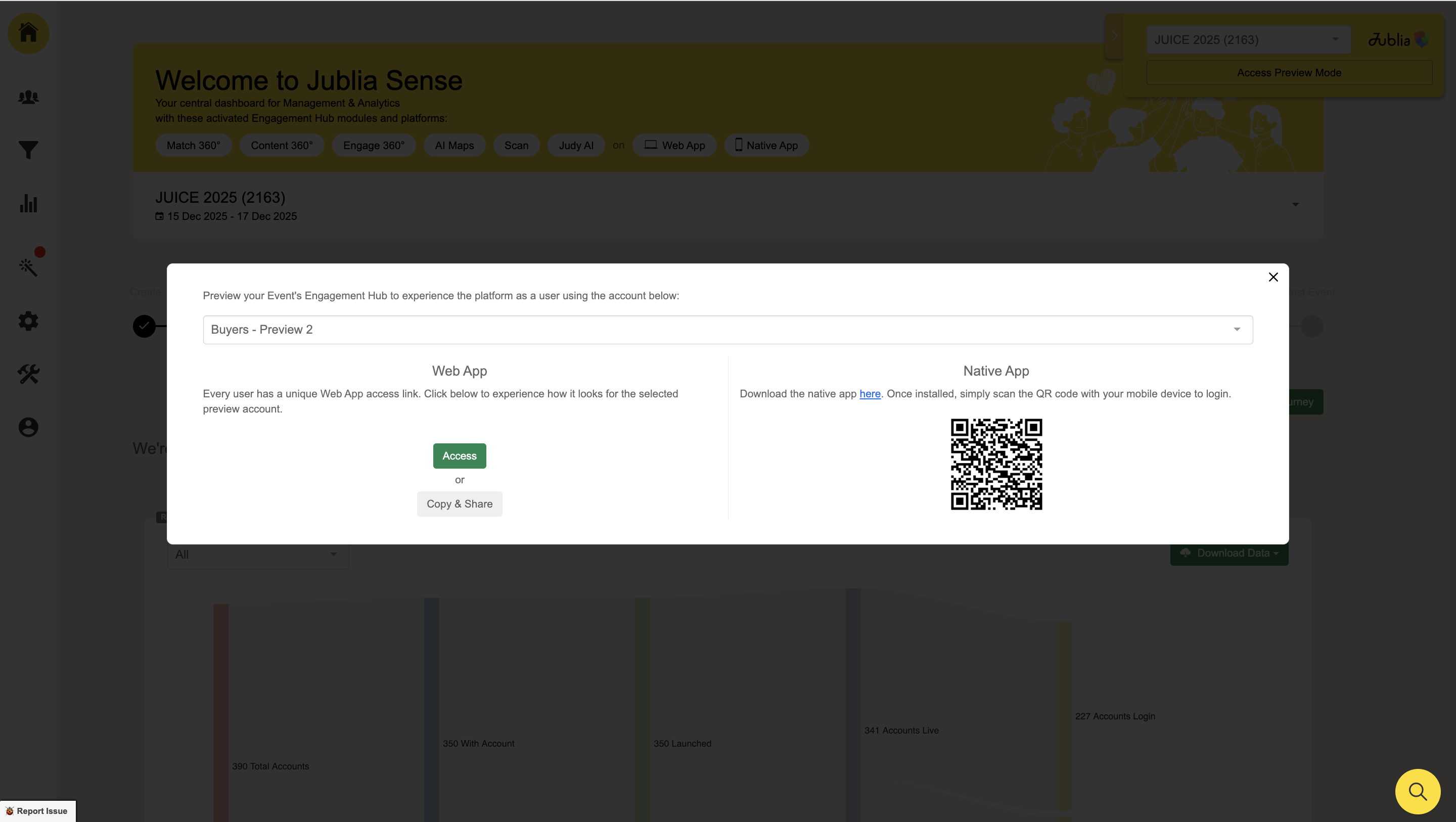Click the Native App section heading

pos(996,371)
